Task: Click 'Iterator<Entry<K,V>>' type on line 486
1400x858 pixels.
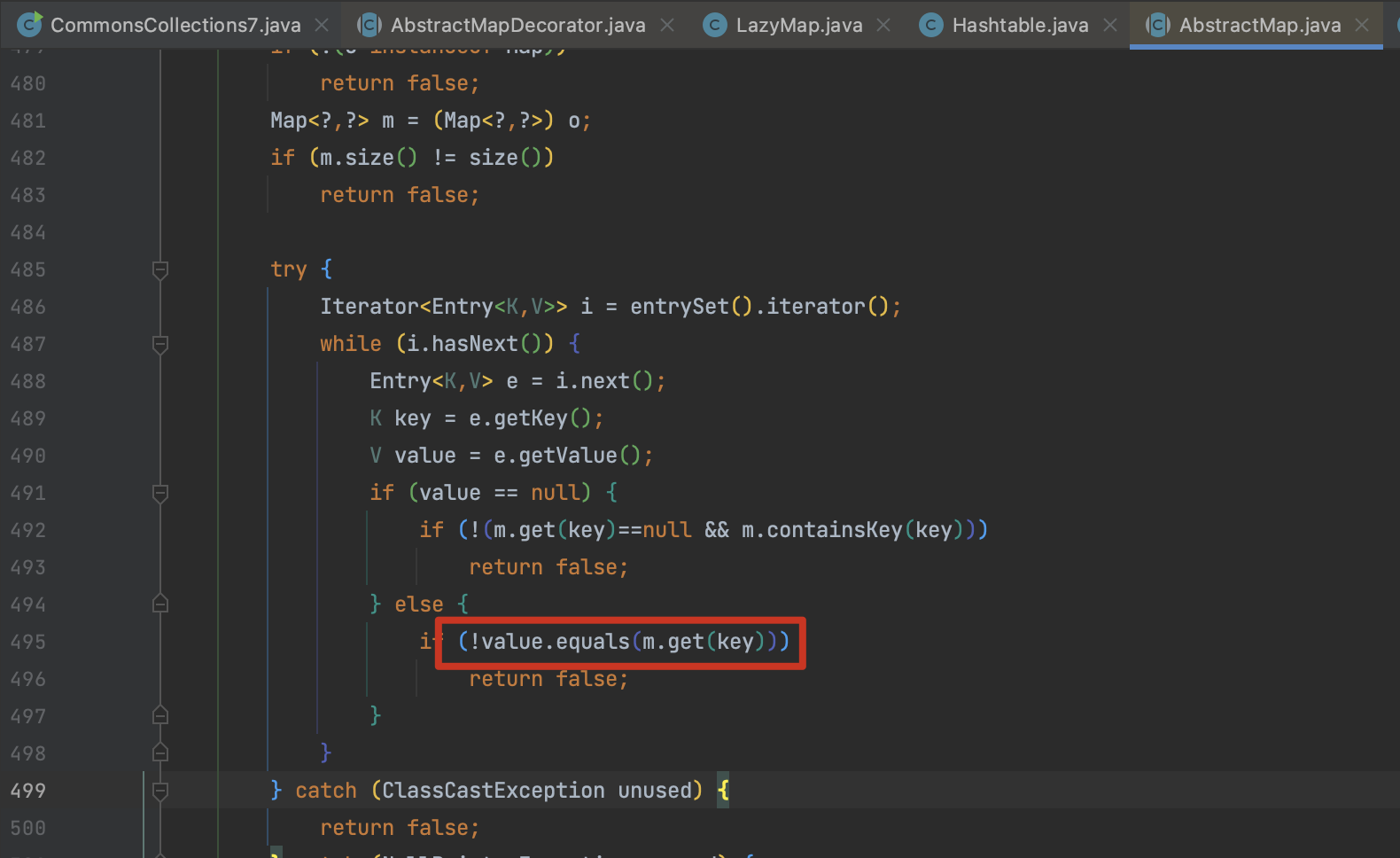Action: [x=444, y=307]
